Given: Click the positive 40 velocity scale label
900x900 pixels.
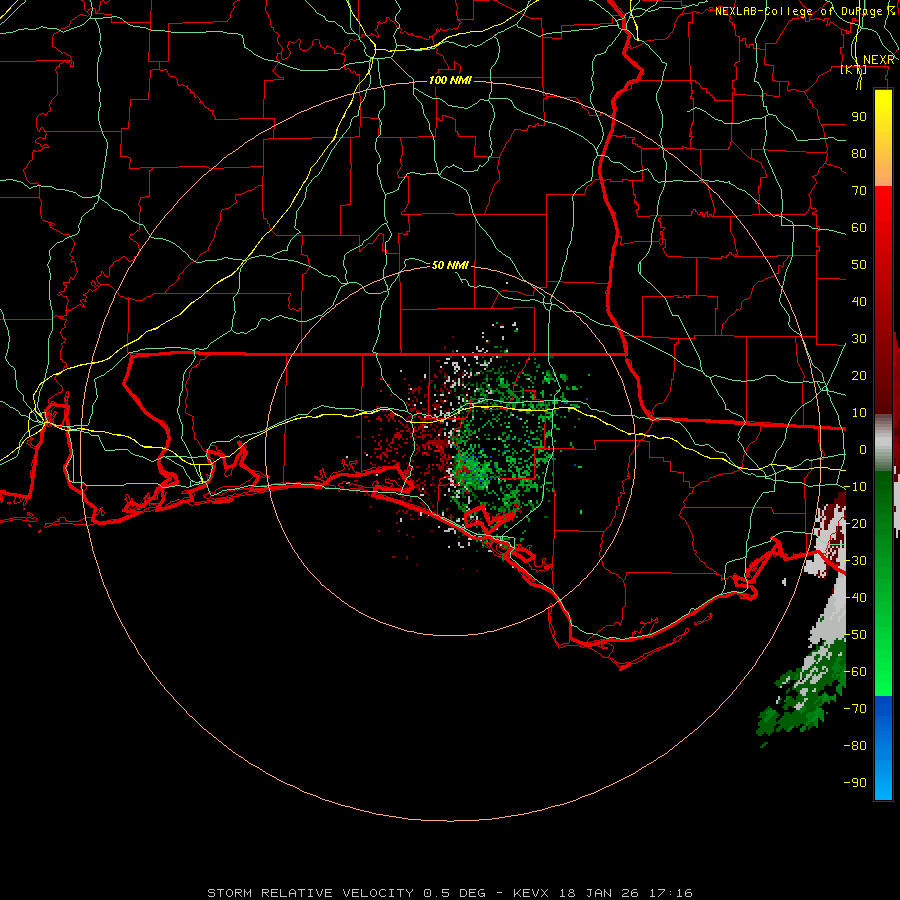Looking at the screenshot, I should tap(859, 302).
